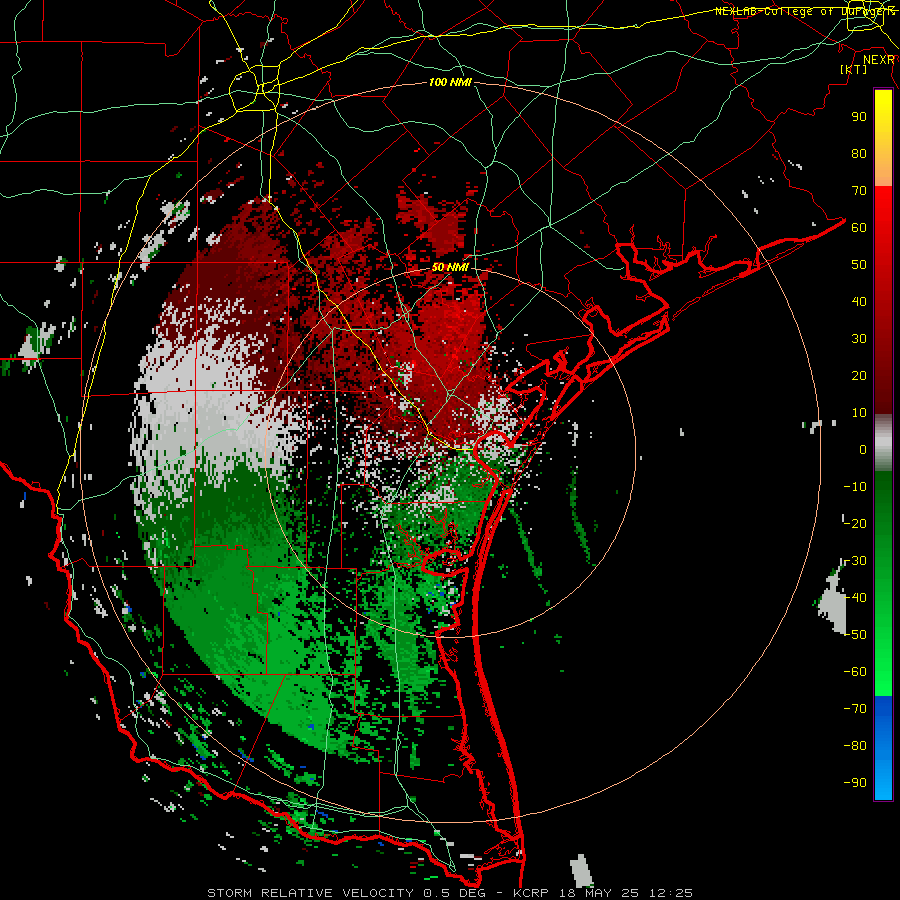Click the NEXLAB-College of DuPage header text
Image resolution: width=900 pixels, height=900 pixels.
point(804,11)
